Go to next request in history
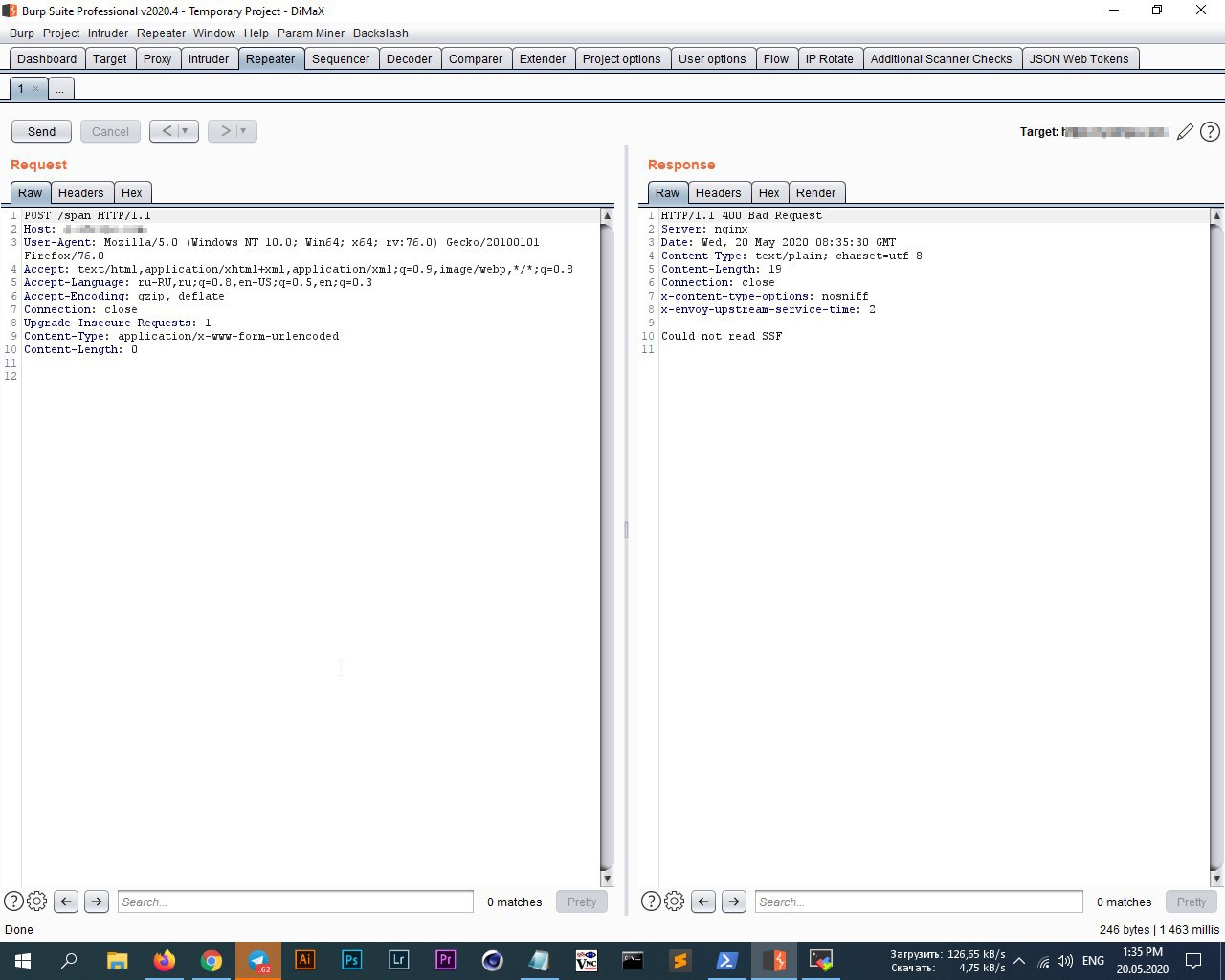 point(226,131)
